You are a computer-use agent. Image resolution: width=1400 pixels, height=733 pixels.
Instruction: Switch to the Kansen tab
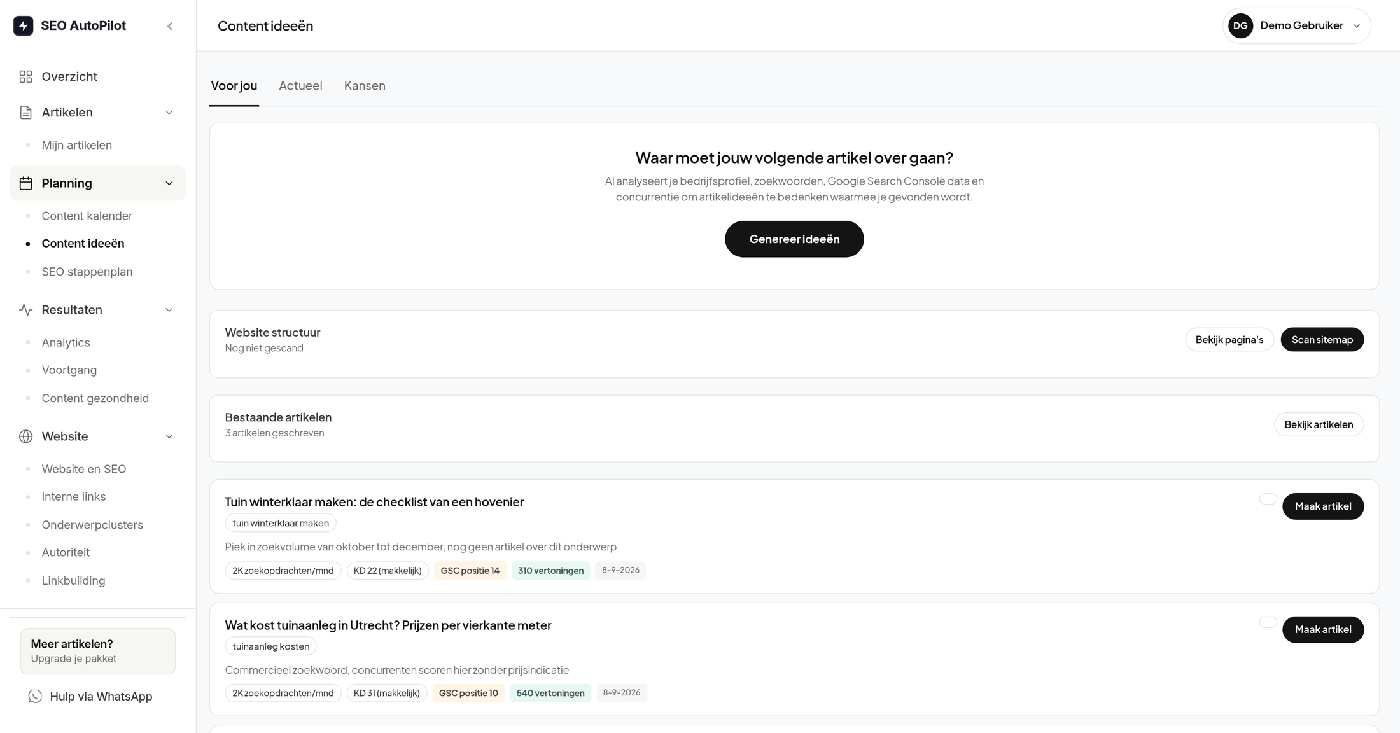pyautogui.click(x=365, y=86)
